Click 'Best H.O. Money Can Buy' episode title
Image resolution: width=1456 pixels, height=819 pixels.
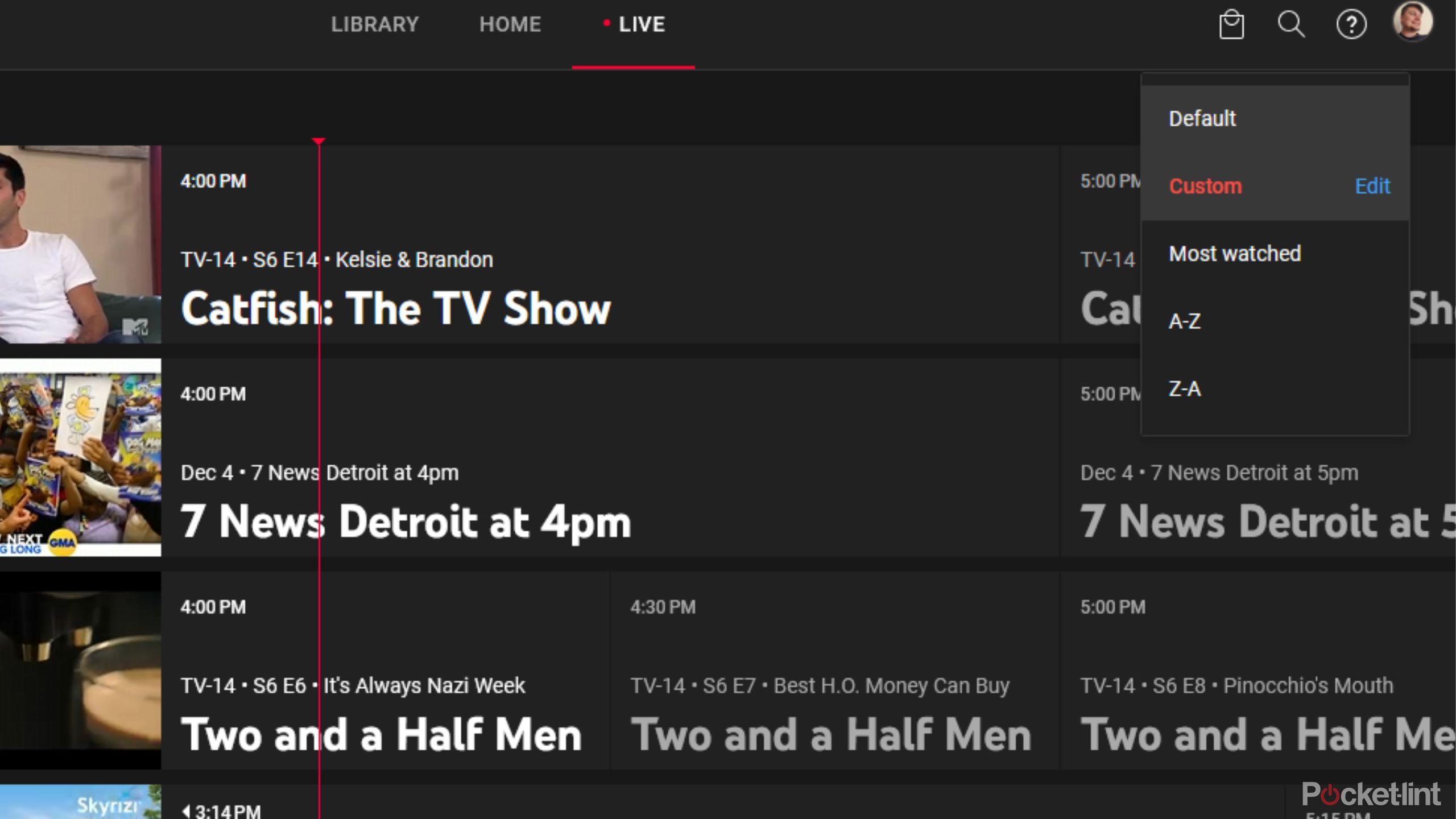[x=891, y=686]
